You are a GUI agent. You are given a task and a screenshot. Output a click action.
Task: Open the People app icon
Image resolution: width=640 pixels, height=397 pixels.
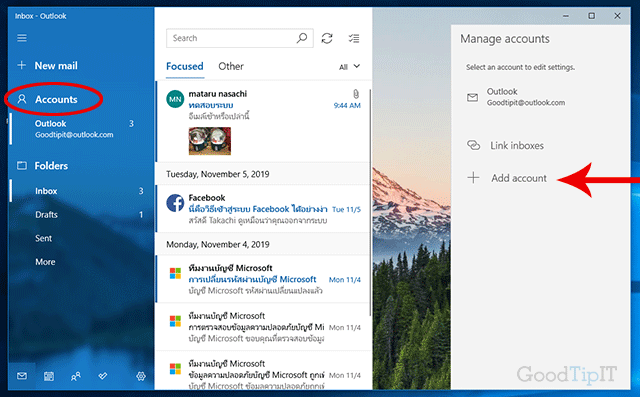[76, 376]
